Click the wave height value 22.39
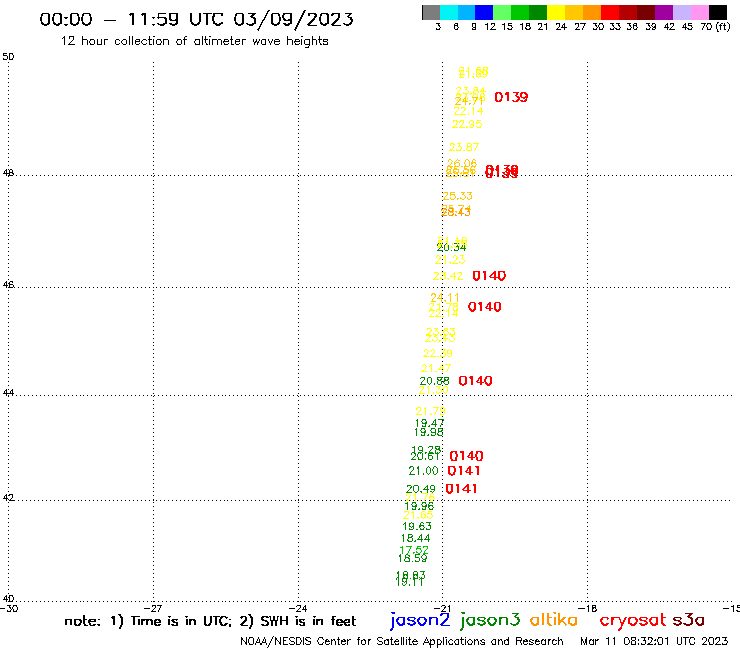 [x=437, y=353]
